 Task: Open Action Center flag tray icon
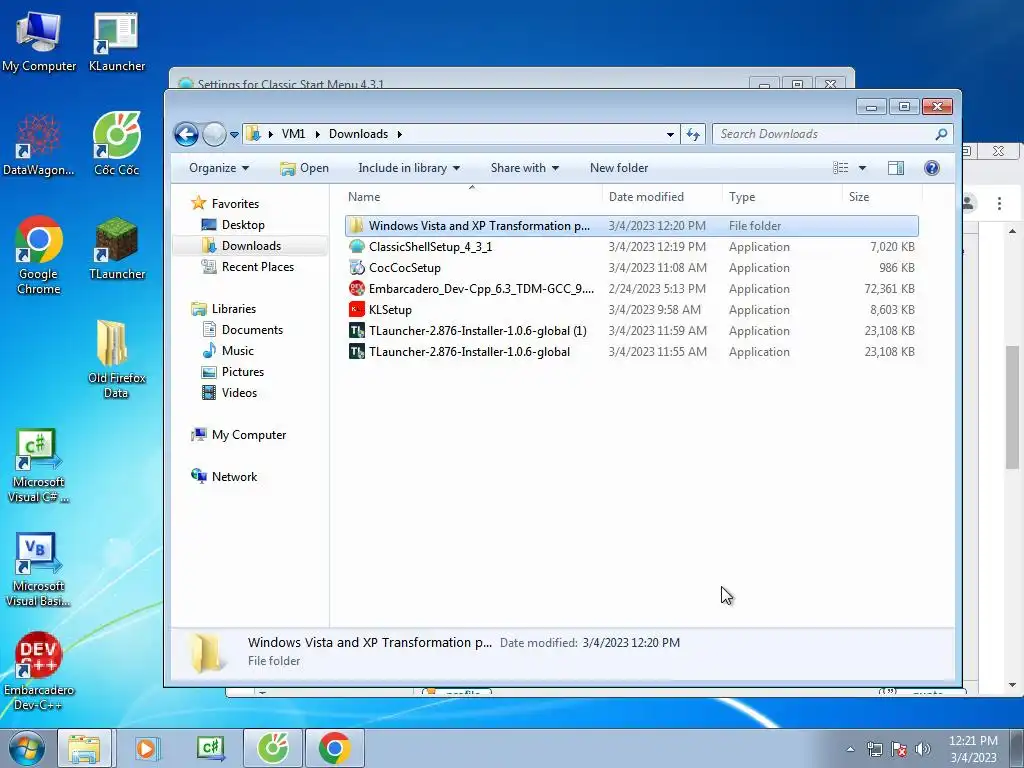point(899,749)
